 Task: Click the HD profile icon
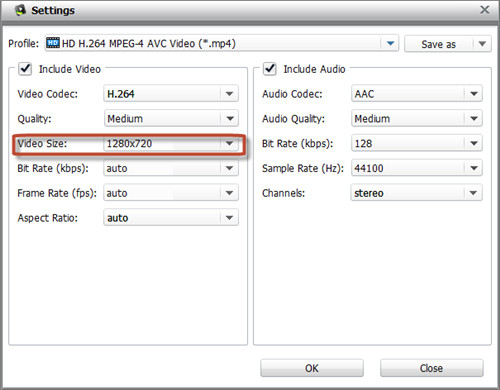click(x=53, y=43)
